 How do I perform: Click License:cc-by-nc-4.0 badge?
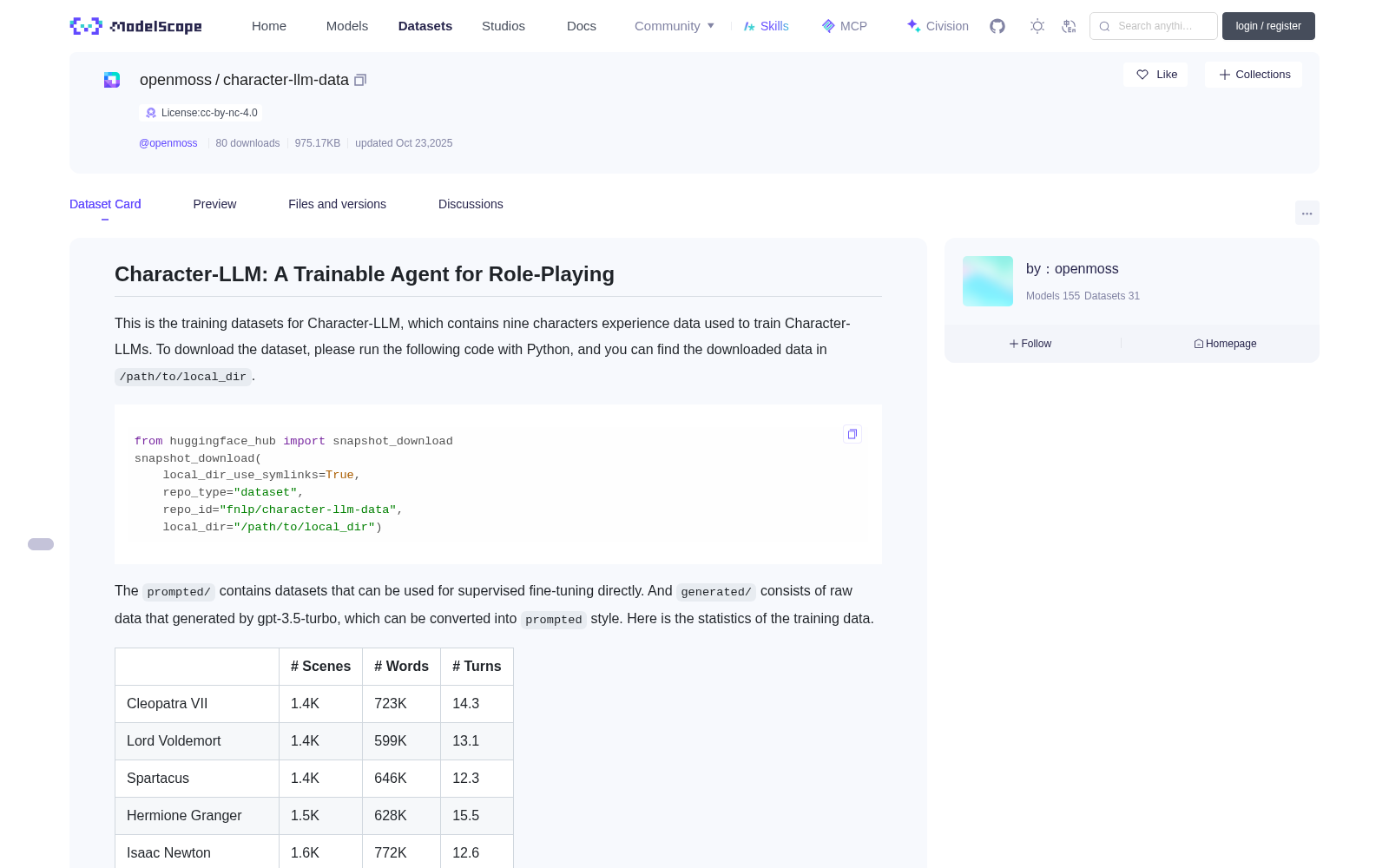point(201,113)
